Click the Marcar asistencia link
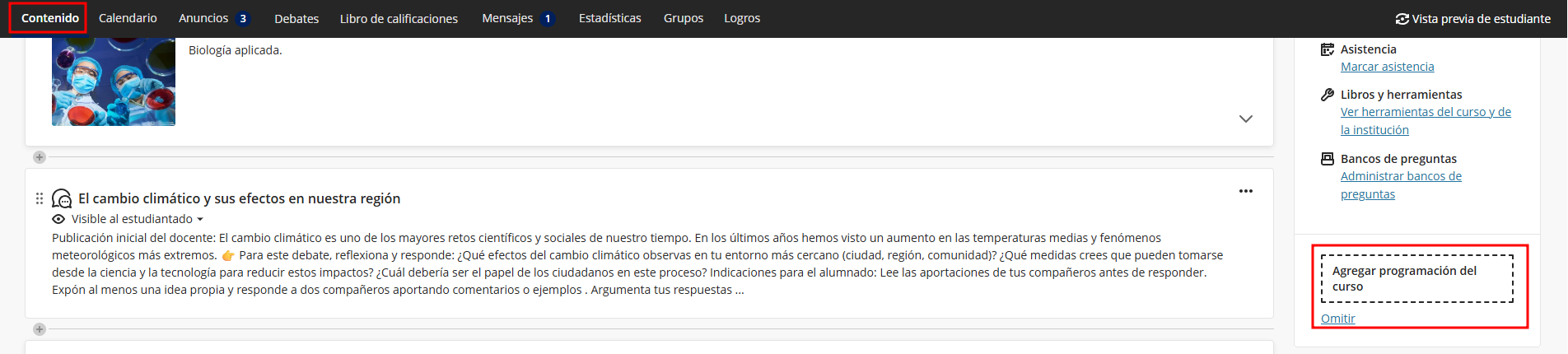1568x354 pixels. pyautogui.click(x=1387, y=67)
